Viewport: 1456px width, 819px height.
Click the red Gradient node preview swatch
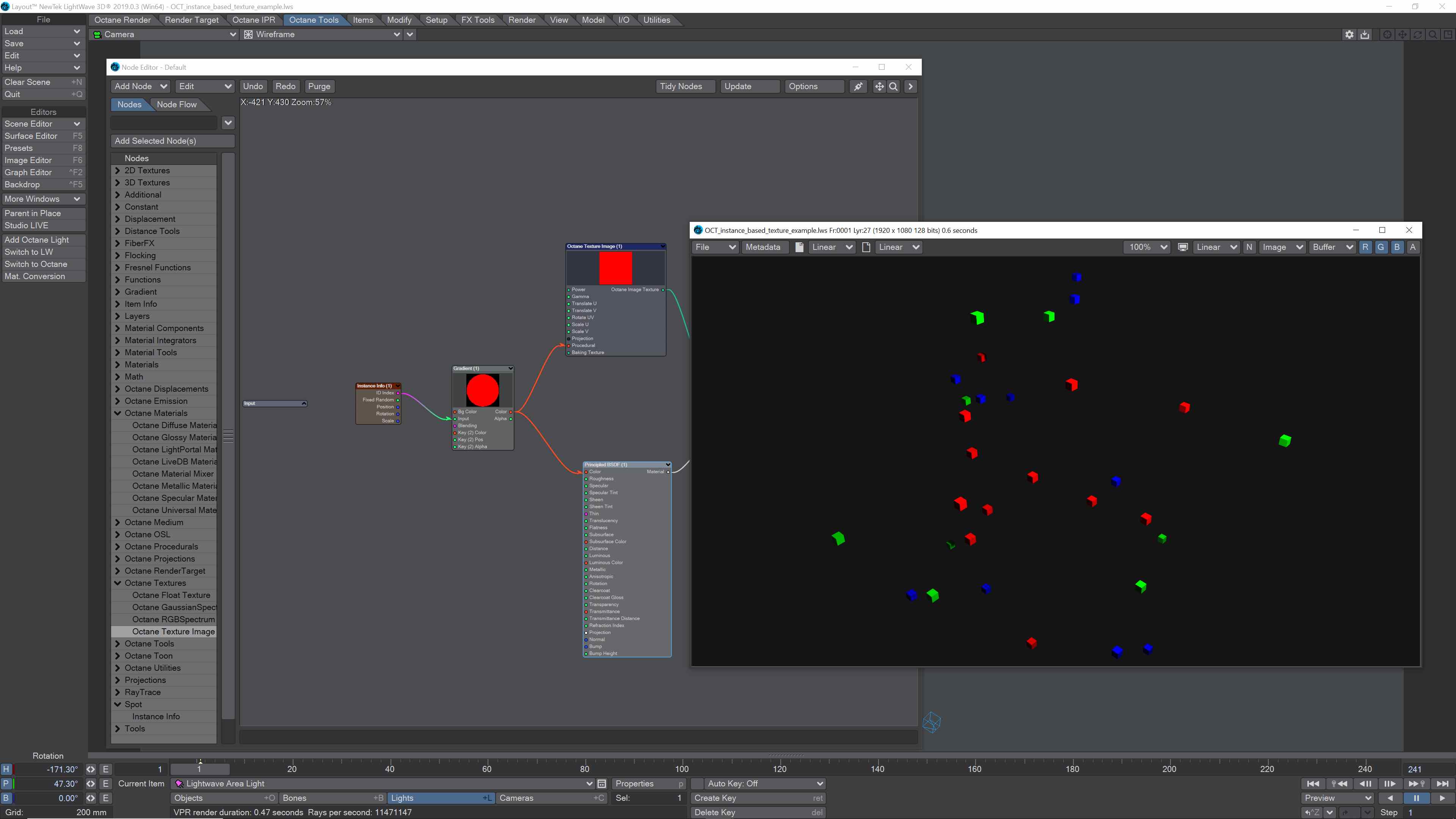[482, 390]
